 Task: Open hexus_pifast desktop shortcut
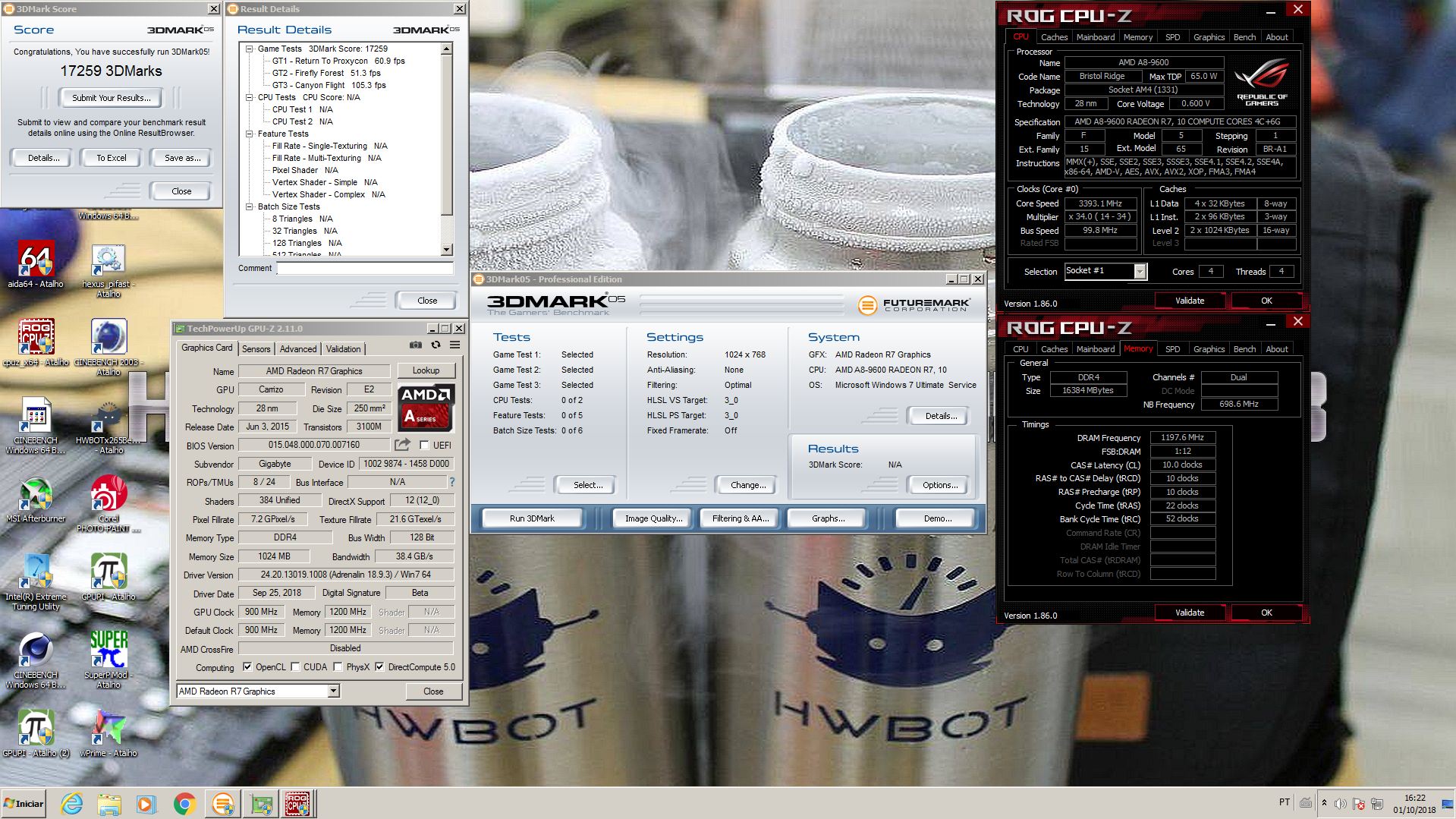[x=108, y=269]
